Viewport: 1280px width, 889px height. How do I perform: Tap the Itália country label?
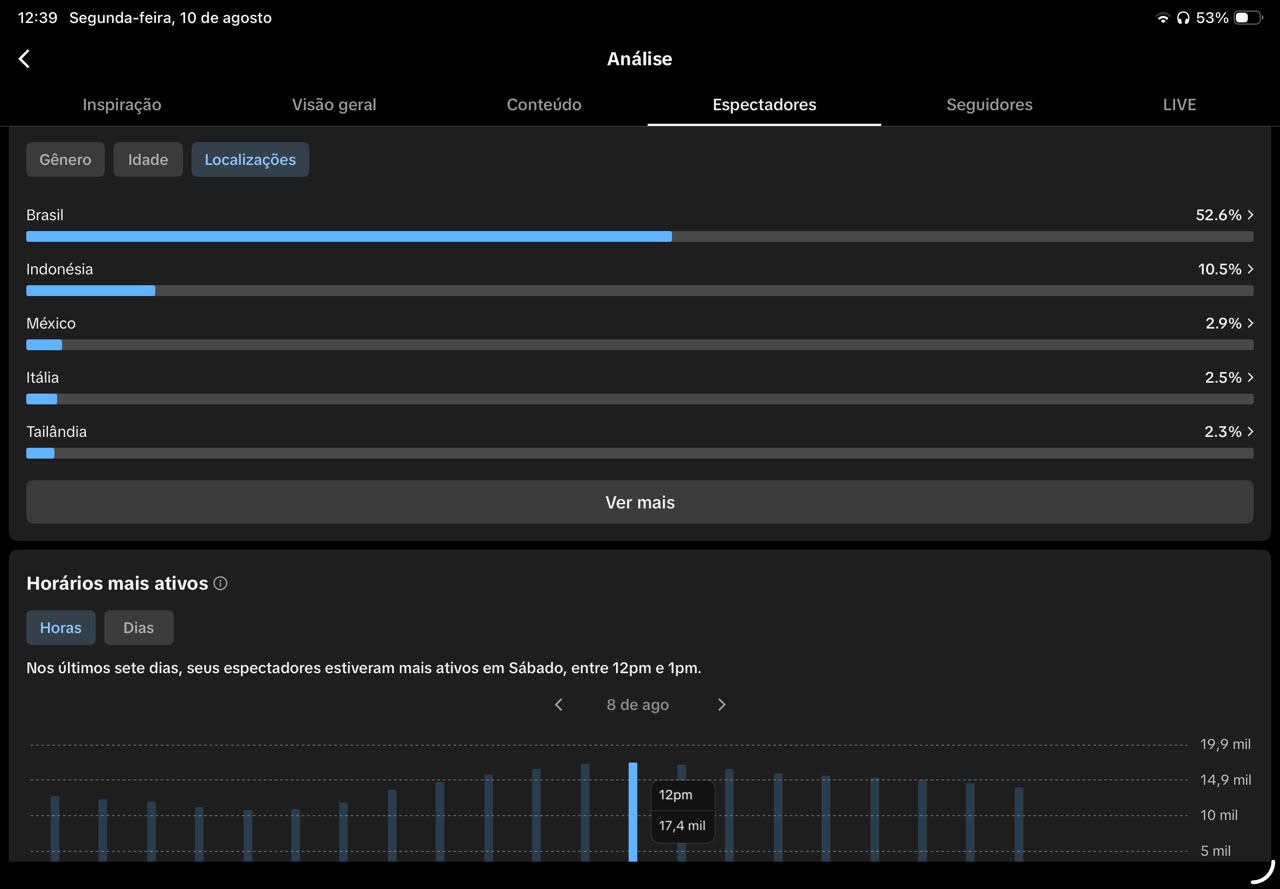[x=43, y=377]
